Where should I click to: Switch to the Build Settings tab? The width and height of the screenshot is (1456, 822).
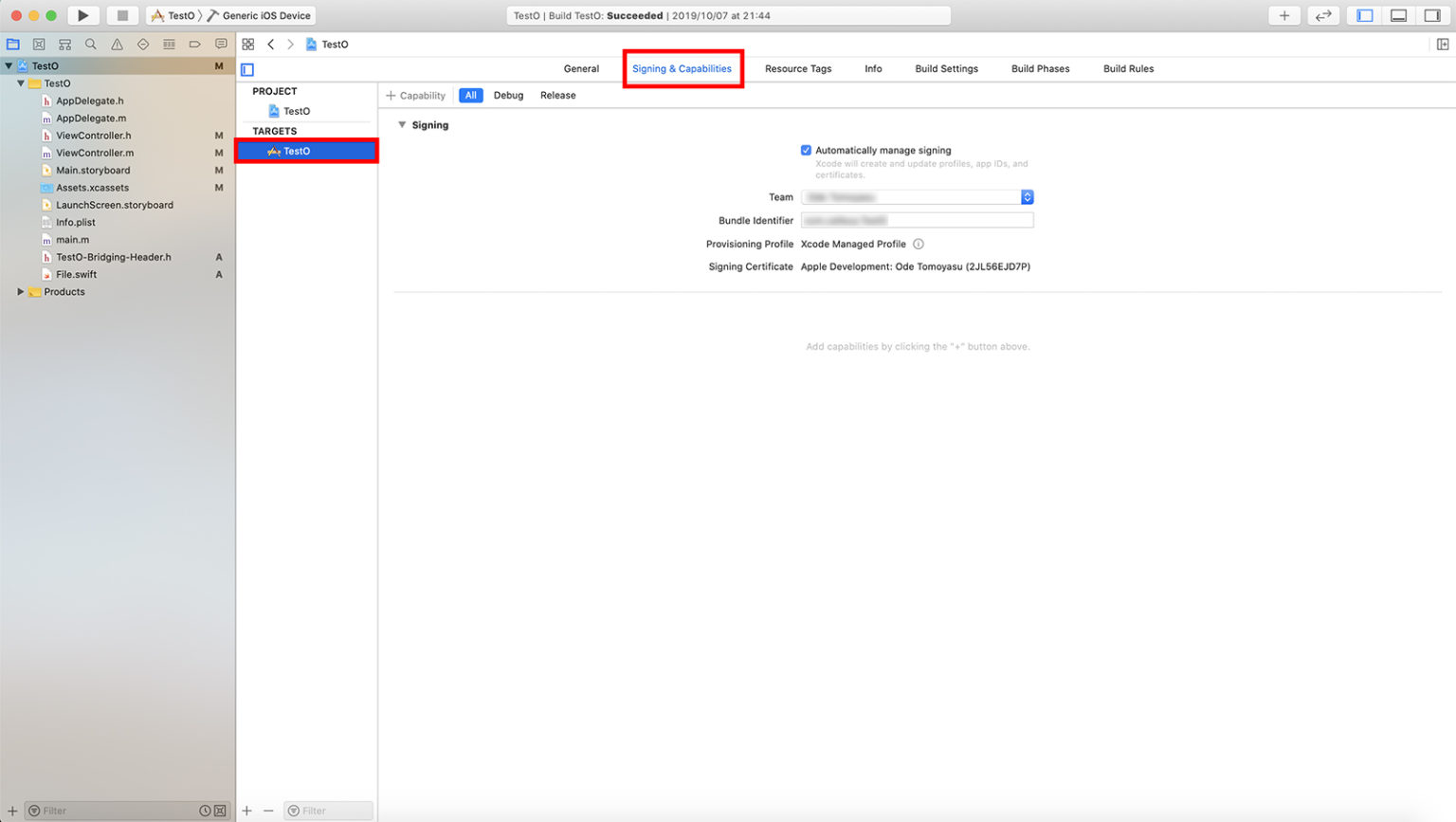(946, 68)
